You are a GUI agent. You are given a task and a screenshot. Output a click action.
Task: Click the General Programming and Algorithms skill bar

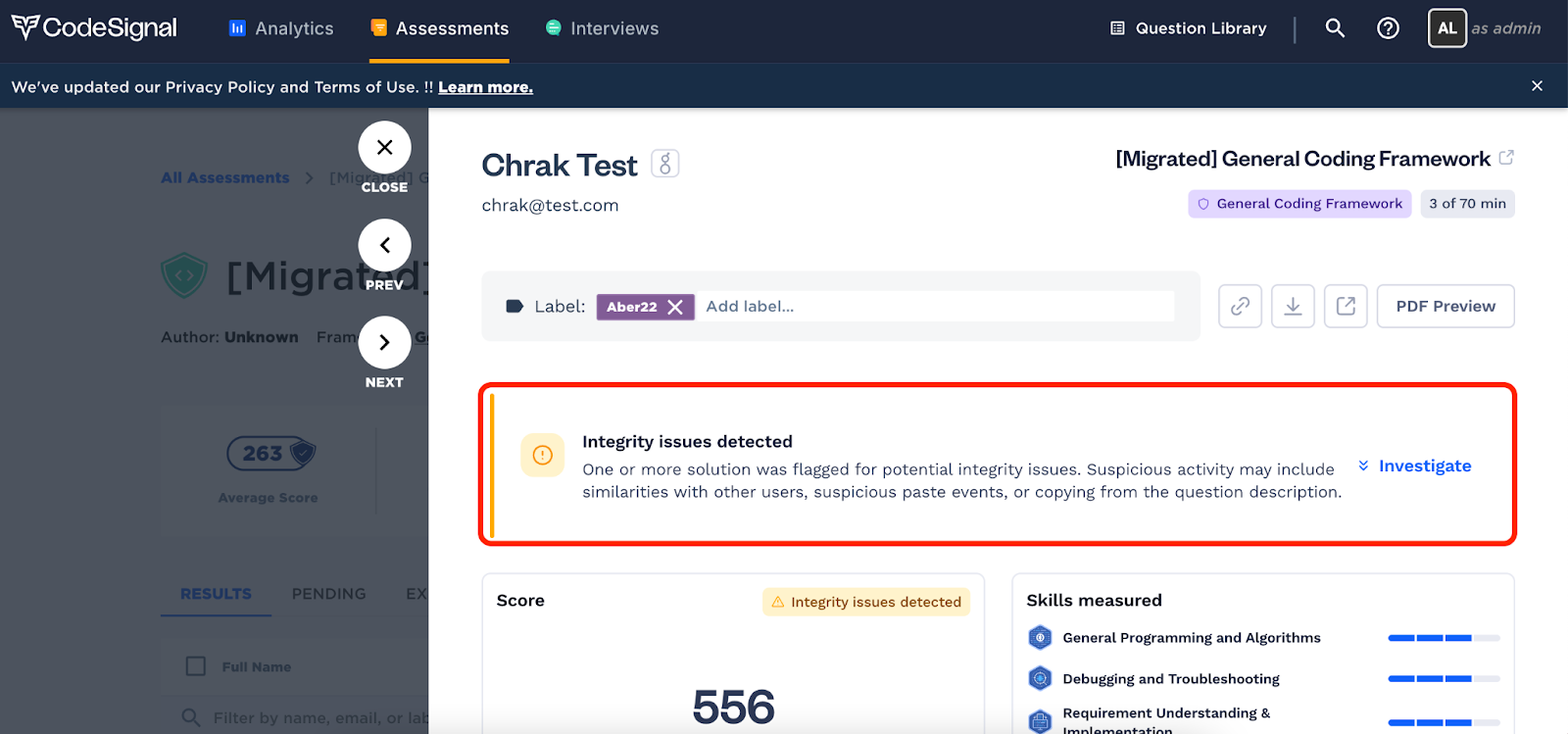(x=1444, y=638)
